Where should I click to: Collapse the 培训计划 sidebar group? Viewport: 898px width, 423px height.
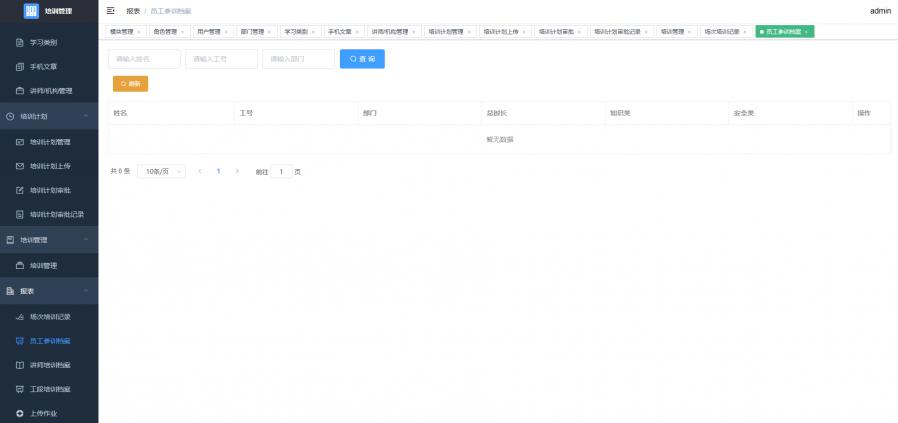(86, 116)
